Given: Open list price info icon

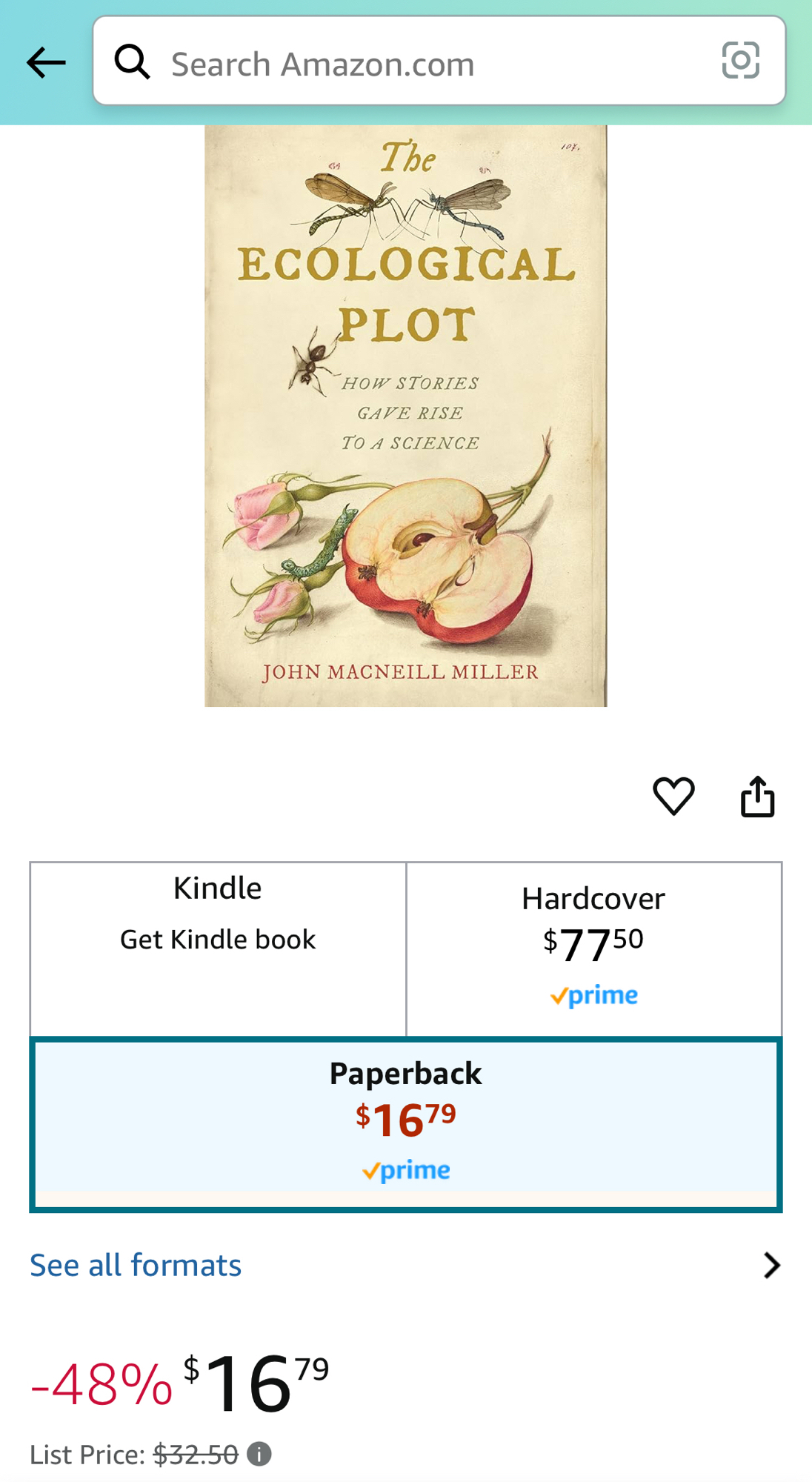Looking at the screenshot, I should click(x=259, y=1454).
